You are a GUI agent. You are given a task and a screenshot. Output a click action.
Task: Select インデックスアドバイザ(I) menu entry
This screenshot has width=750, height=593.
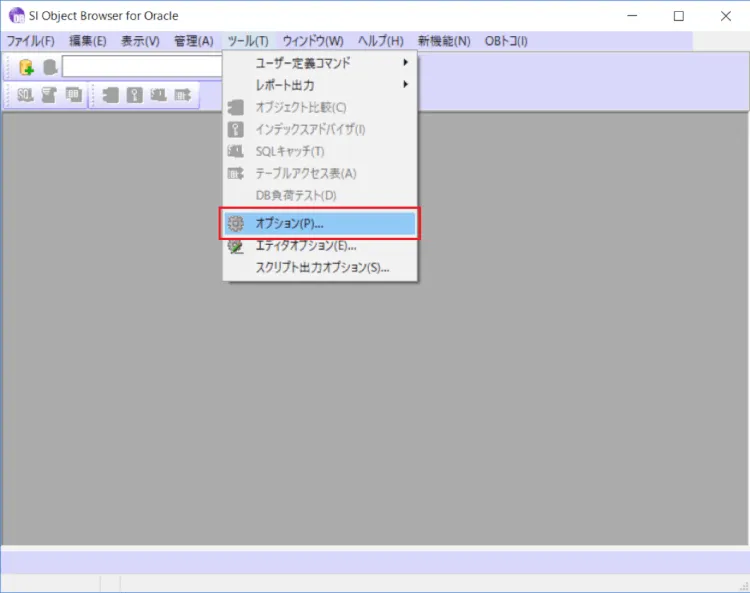click(320, 129)
